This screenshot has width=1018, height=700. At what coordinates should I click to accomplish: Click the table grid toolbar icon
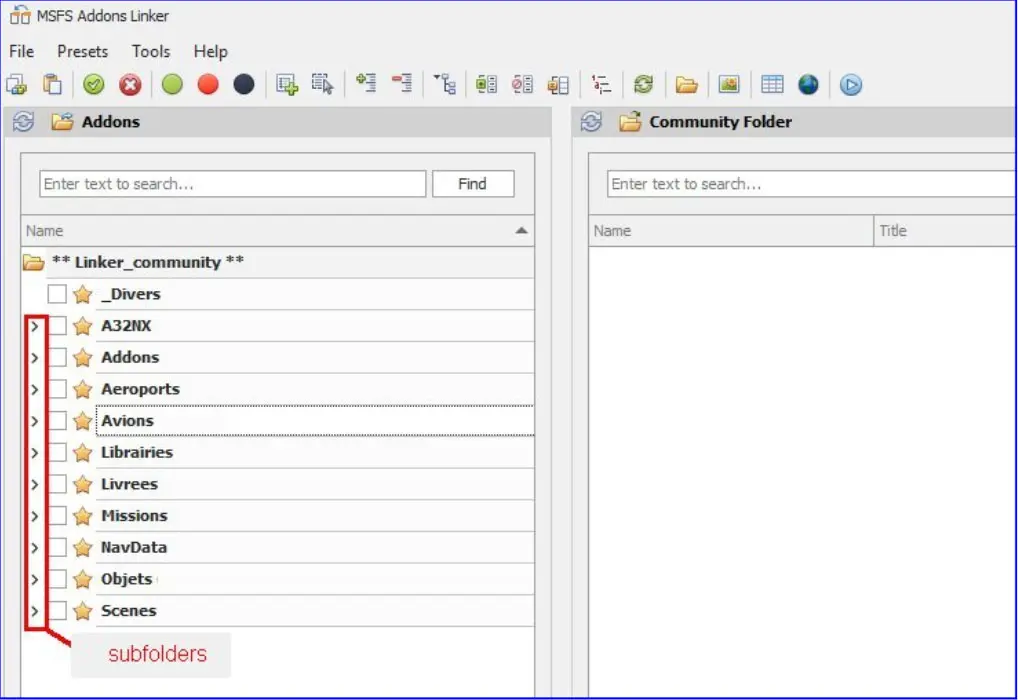pyautogui.click(x=772, y=84)
